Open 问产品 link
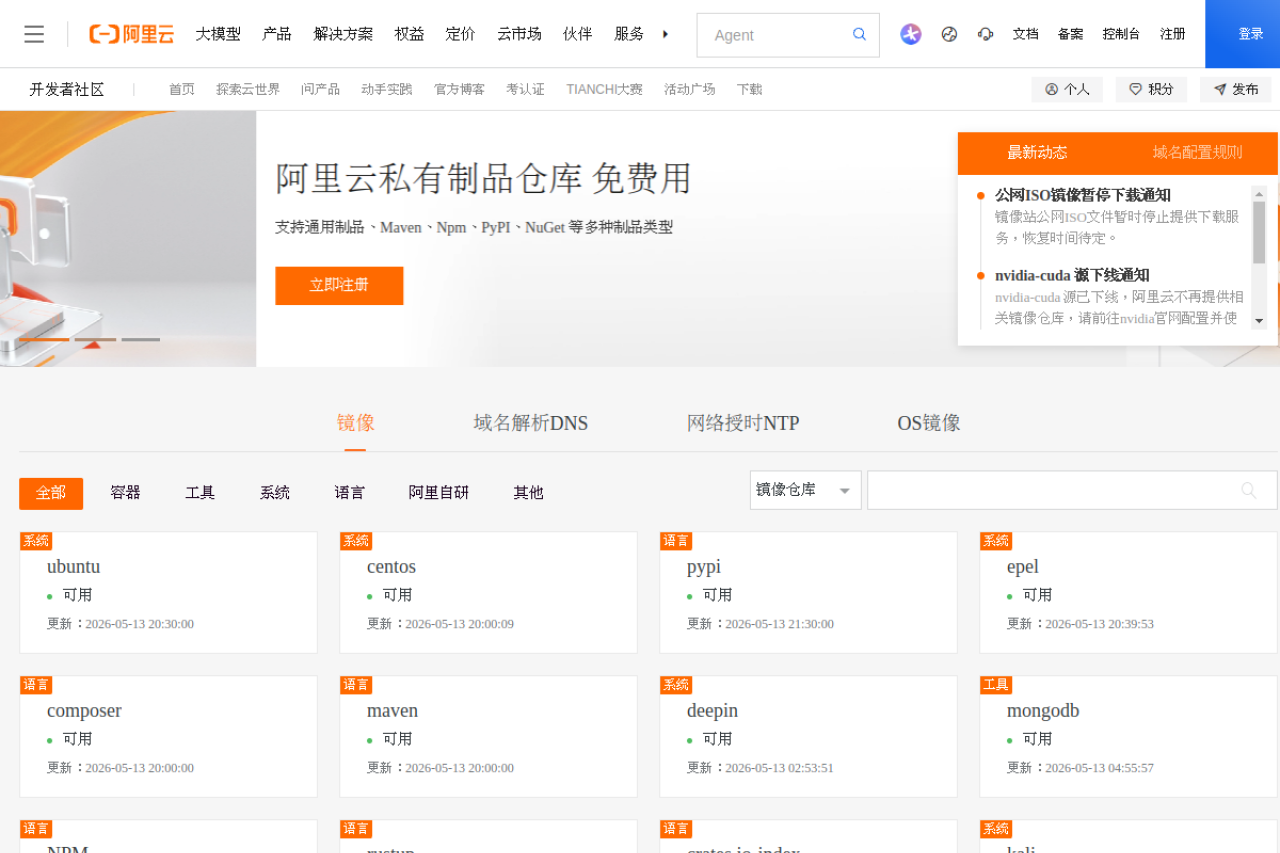 [320, 89]
